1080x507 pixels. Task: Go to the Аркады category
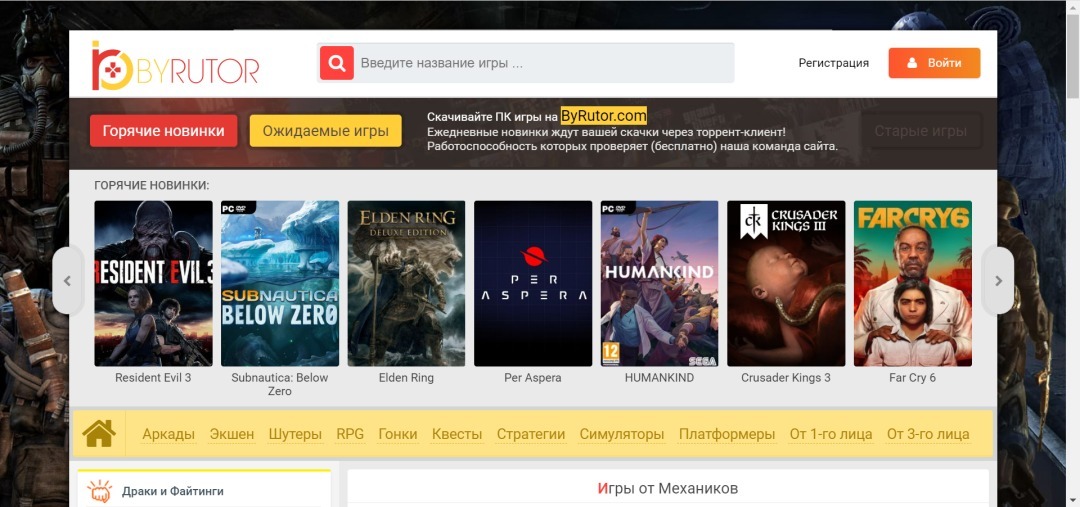tap(168, 434)
